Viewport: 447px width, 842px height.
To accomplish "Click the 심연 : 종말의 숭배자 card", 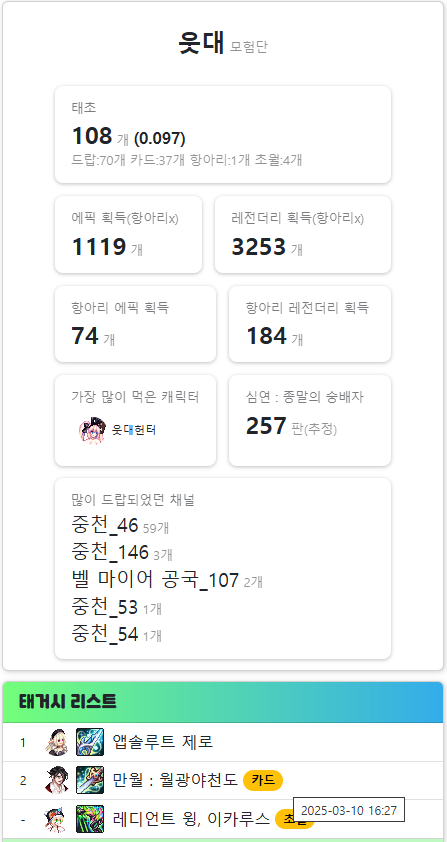I will click(310, 420).
